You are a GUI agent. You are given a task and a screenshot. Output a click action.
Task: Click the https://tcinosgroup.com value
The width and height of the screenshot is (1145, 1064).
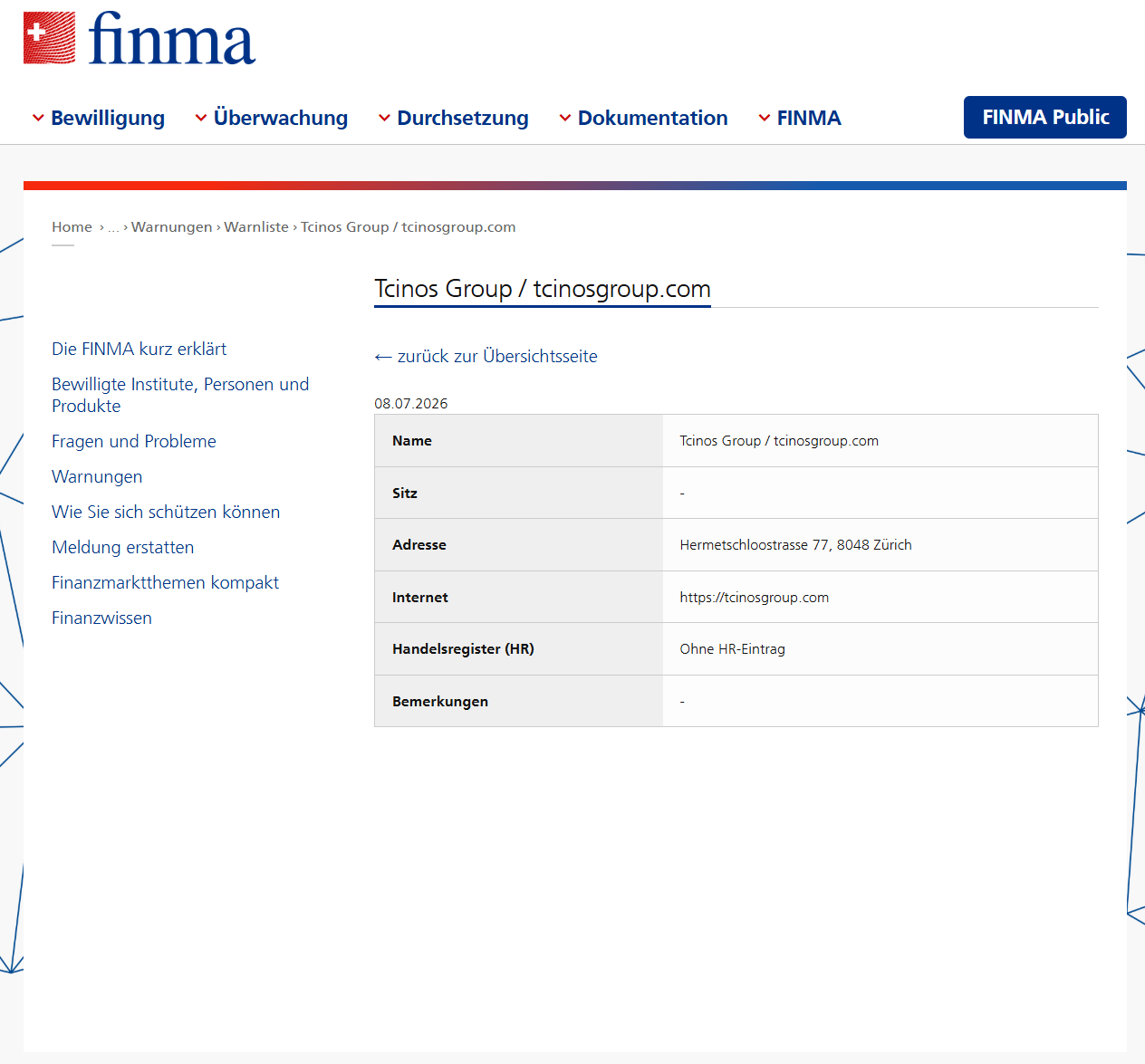coord(754,598)
